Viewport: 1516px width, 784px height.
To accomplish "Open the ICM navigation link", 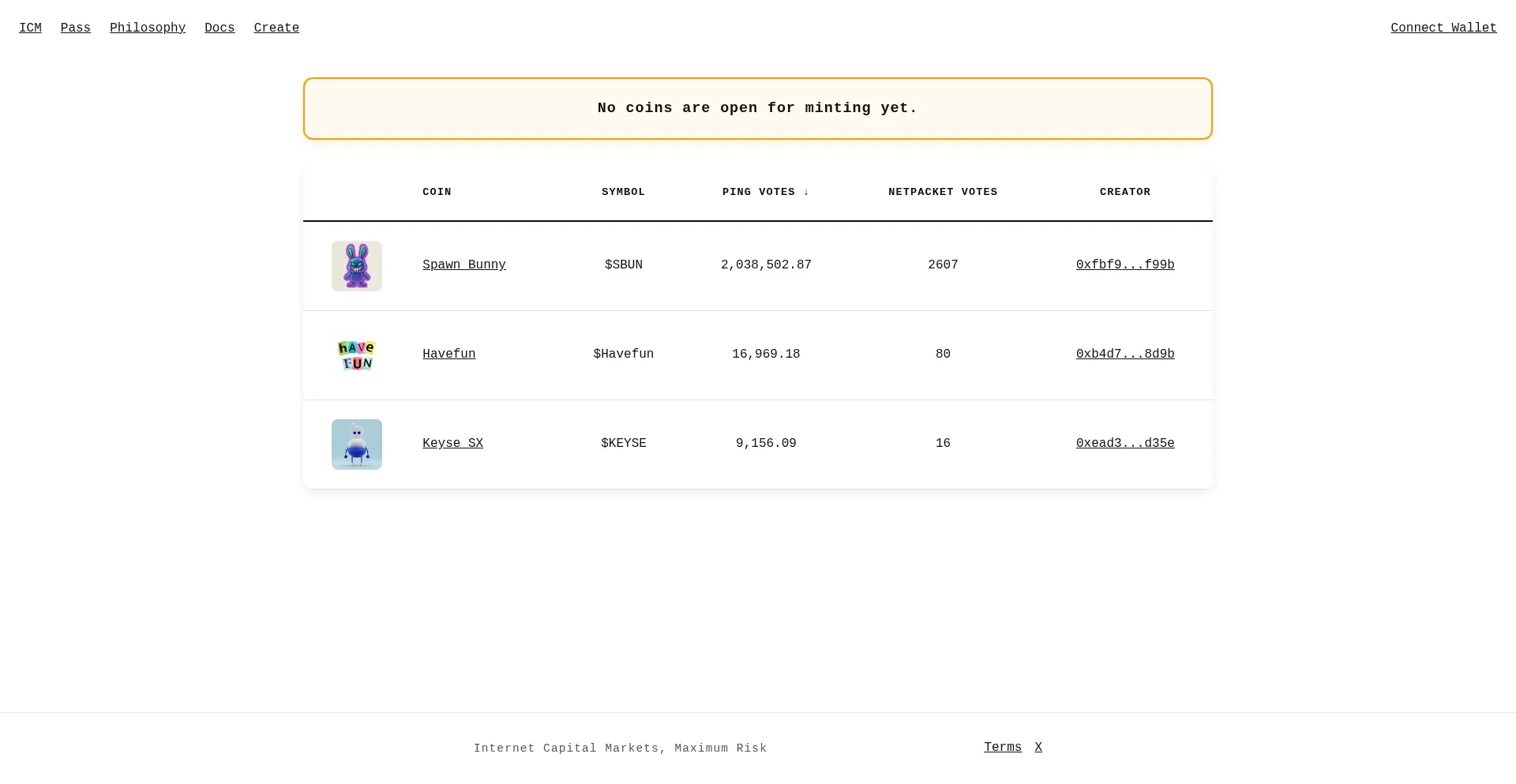I will [x=30, y=28].
